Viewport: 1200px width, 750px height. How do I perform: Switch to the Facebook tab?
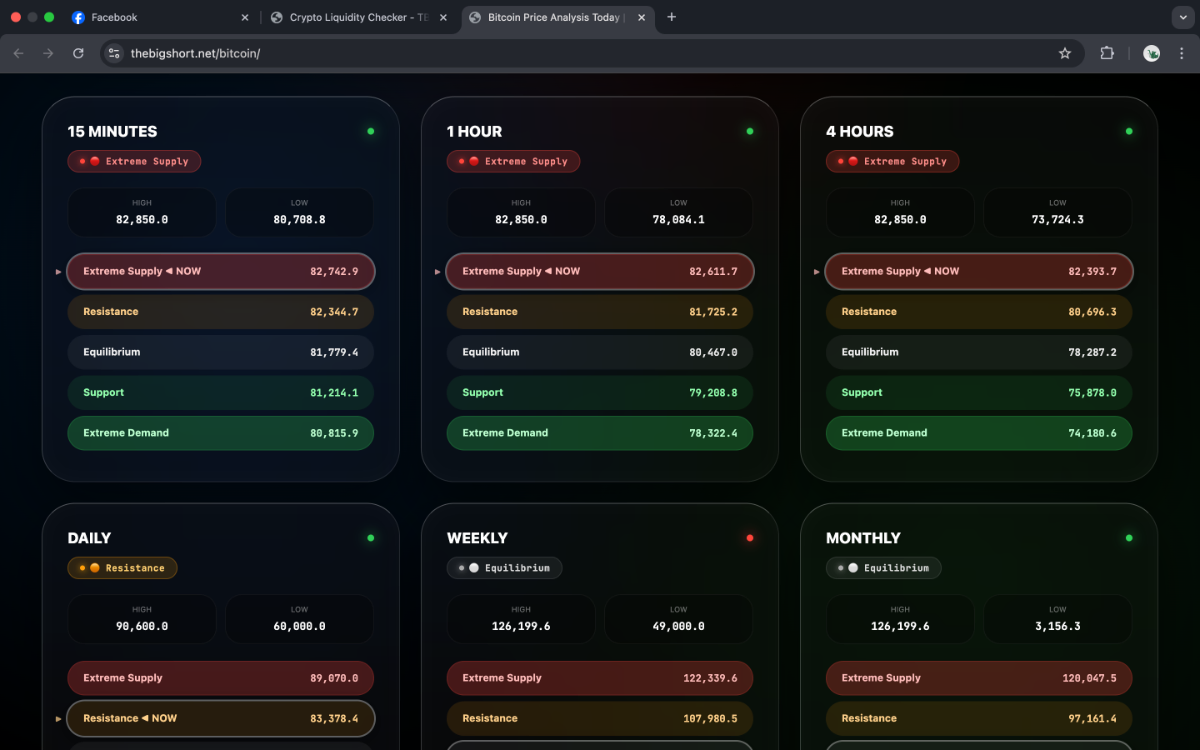pos(158,17)
